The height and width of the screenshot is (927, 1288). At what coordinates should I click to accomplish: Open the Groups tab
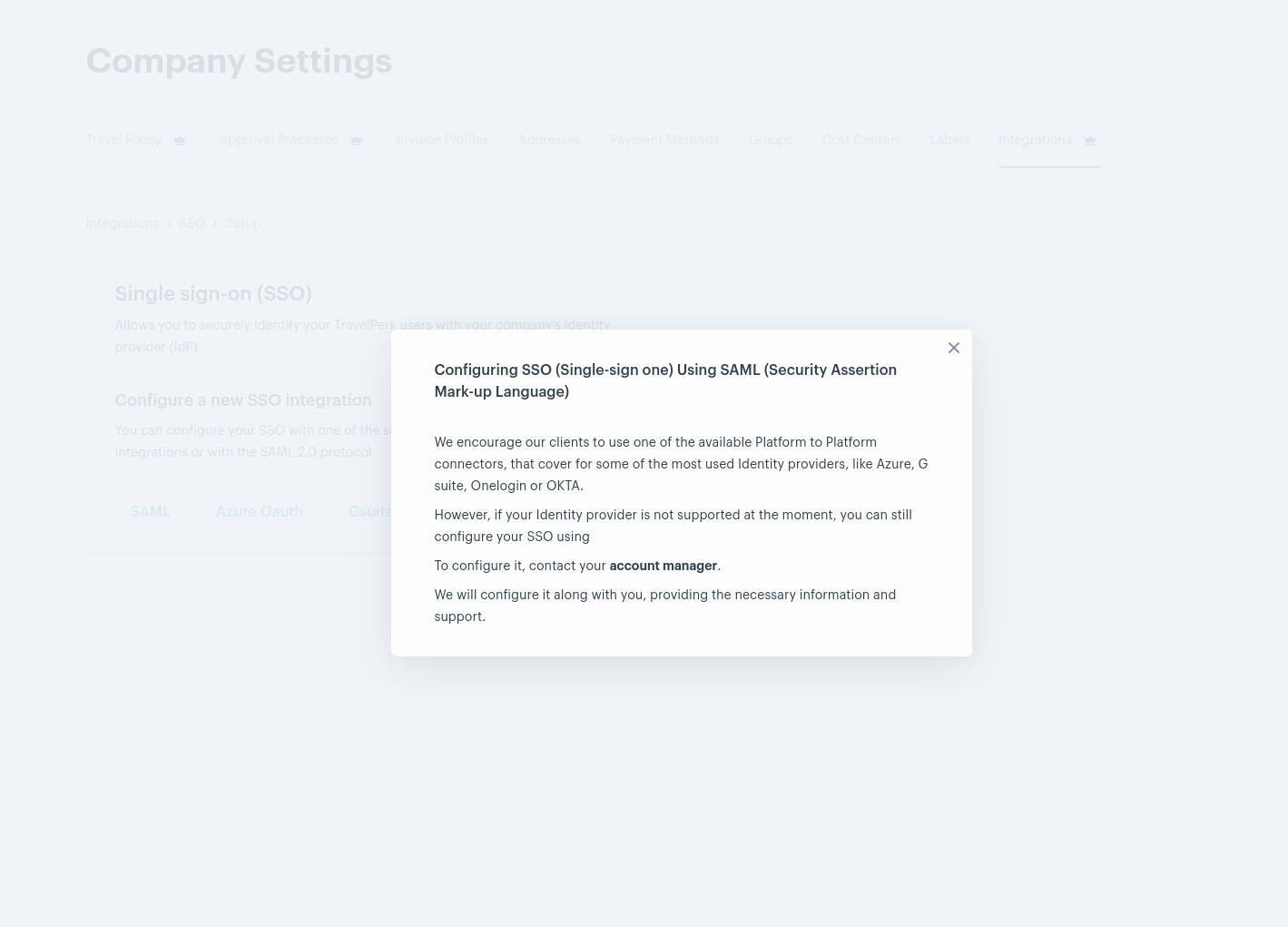[771, 140]
